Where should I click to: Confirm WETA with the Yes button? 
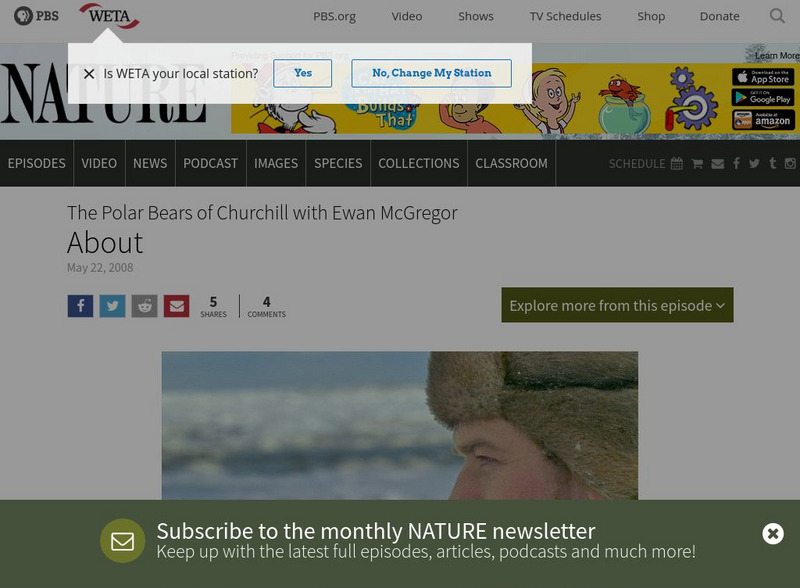point(303,73)
